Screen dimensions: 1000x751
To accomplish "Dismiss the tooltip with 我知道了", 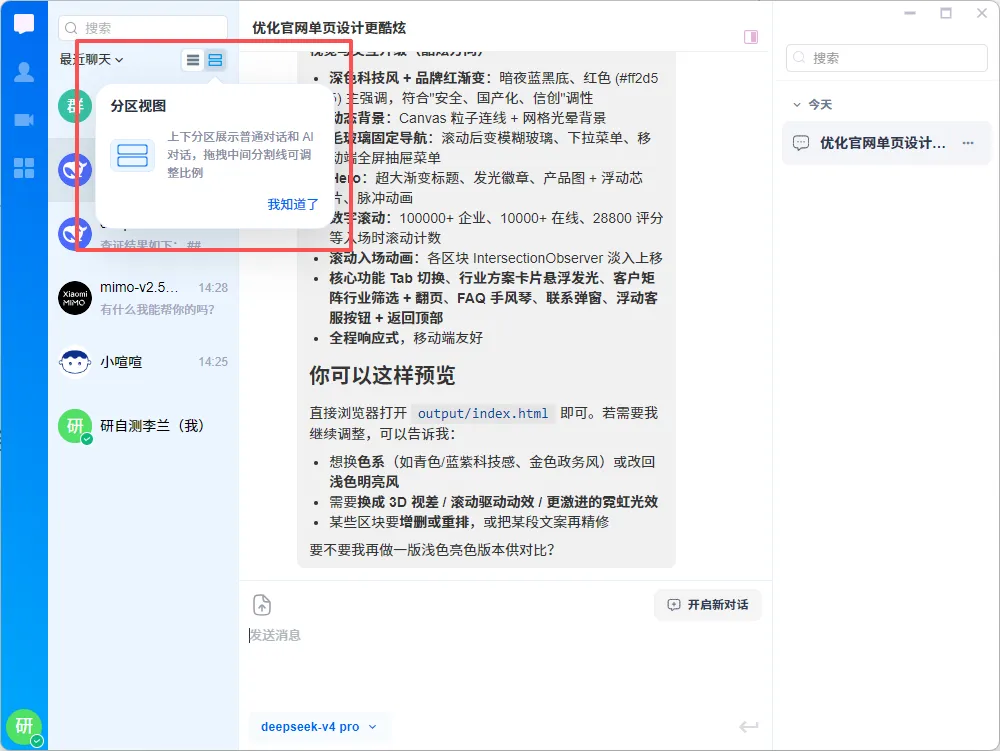I will [293, 205].
